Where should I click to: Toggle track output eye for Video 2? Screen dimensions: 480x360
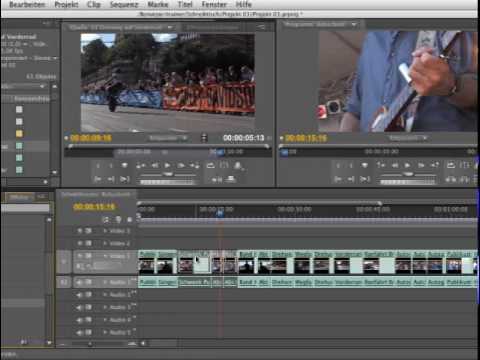(x=80, y=243)
